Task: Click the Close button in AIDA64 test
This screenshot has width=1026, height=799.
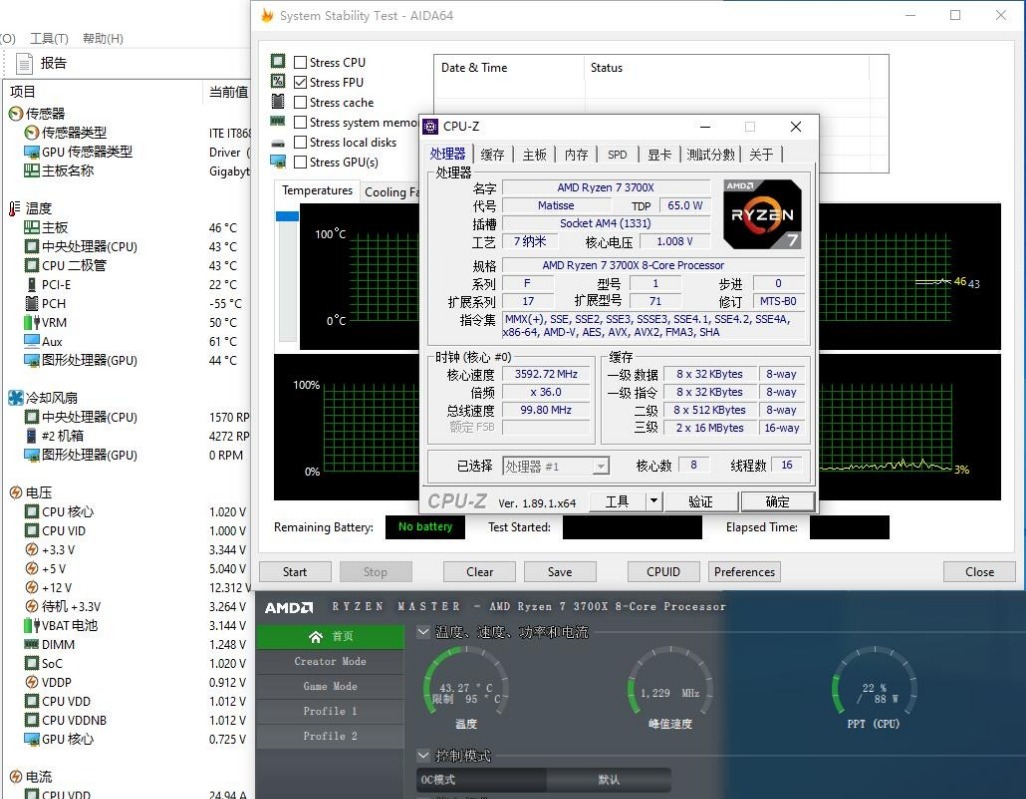Action: pos(979,571)
